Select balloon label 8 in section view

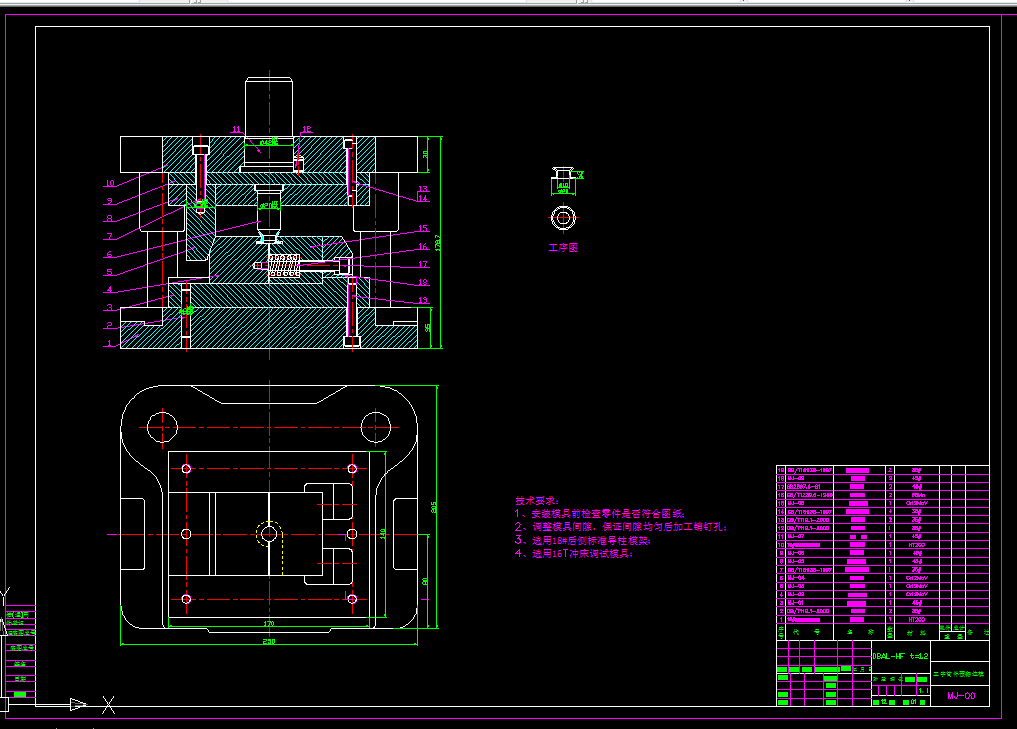[x=110, y=219]
